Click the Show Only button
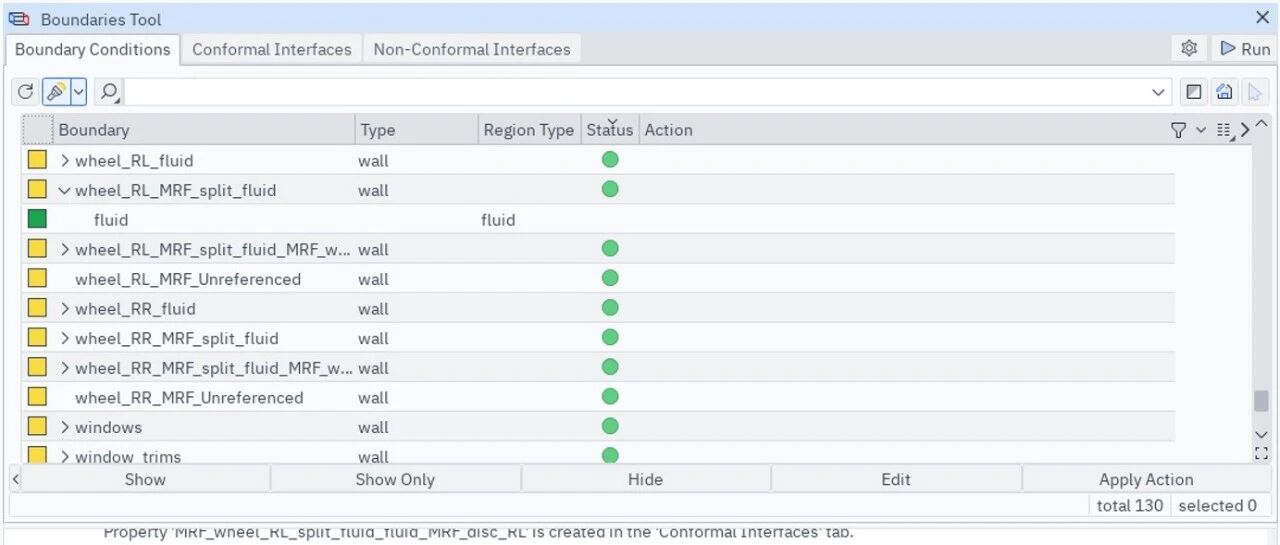The width and height of the screenshot is (1280, 545). point(395,479)
